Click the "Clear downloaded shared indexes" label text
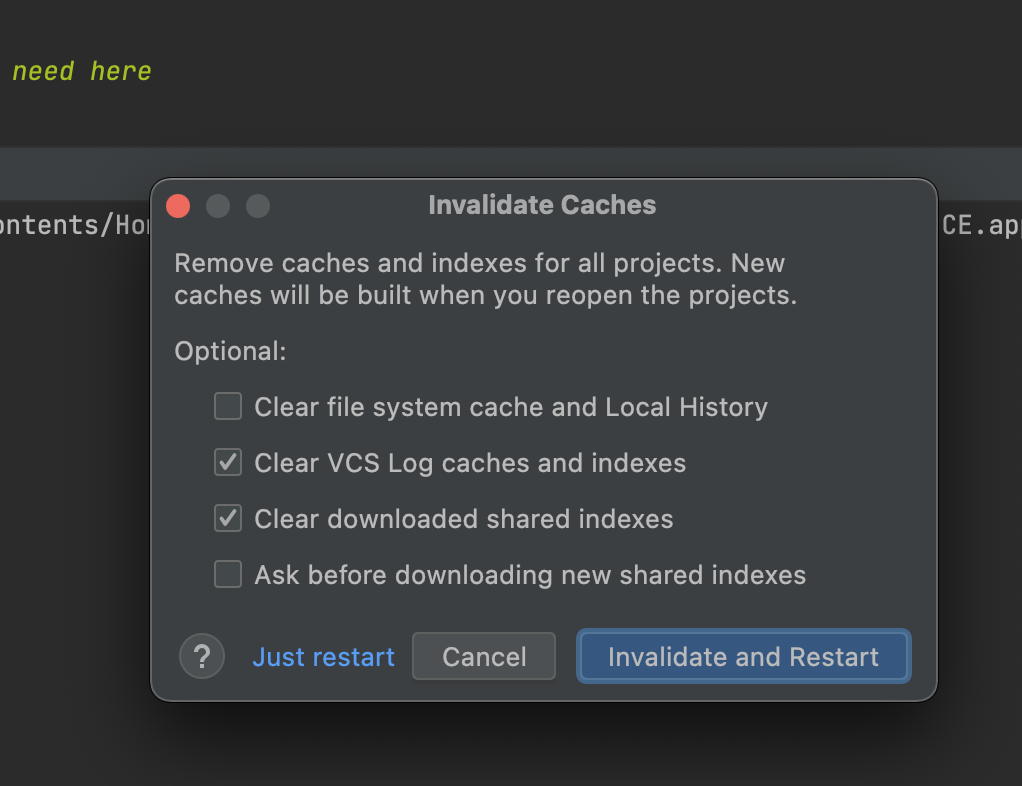1022x786 pixels. (464, 519)
